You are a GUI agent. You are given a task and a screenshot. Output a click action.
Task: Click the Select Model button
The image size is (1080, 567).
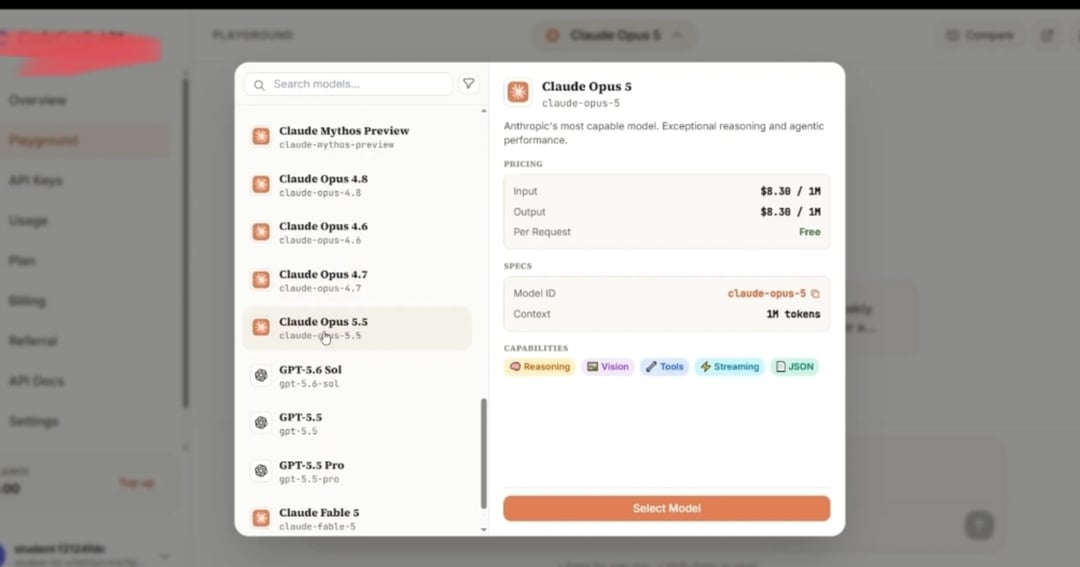point(666,508)
